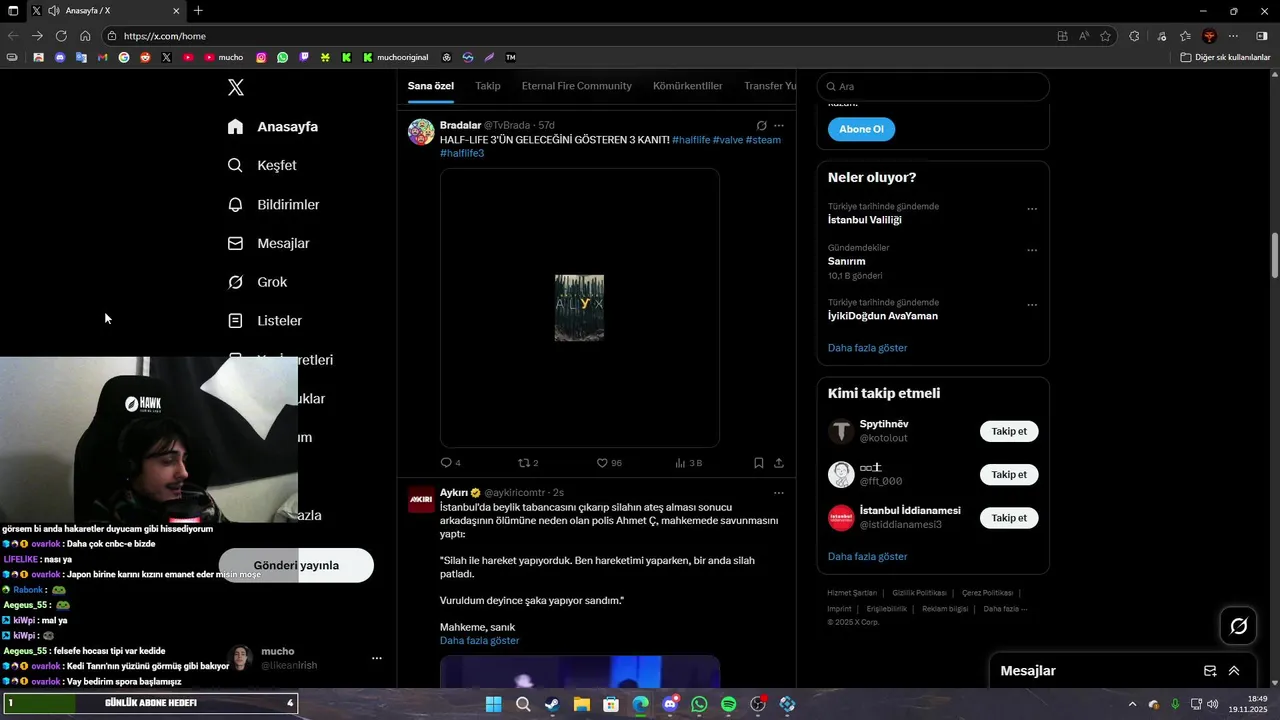Go to browser home page icon
This screenshot has width=1280, height=720.
tap(85, 36)
